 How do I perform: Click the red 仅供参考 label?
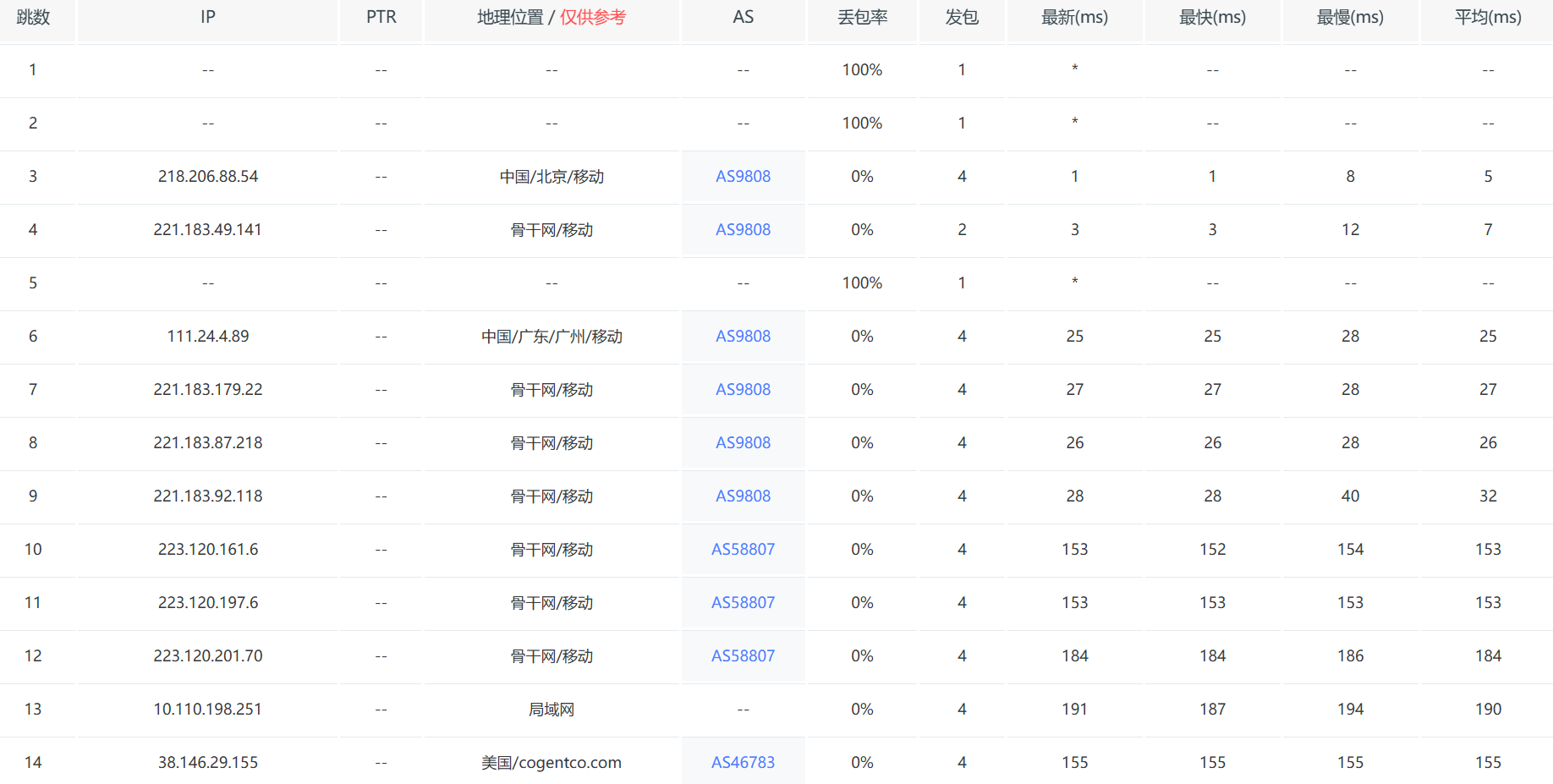click(592, 16)
